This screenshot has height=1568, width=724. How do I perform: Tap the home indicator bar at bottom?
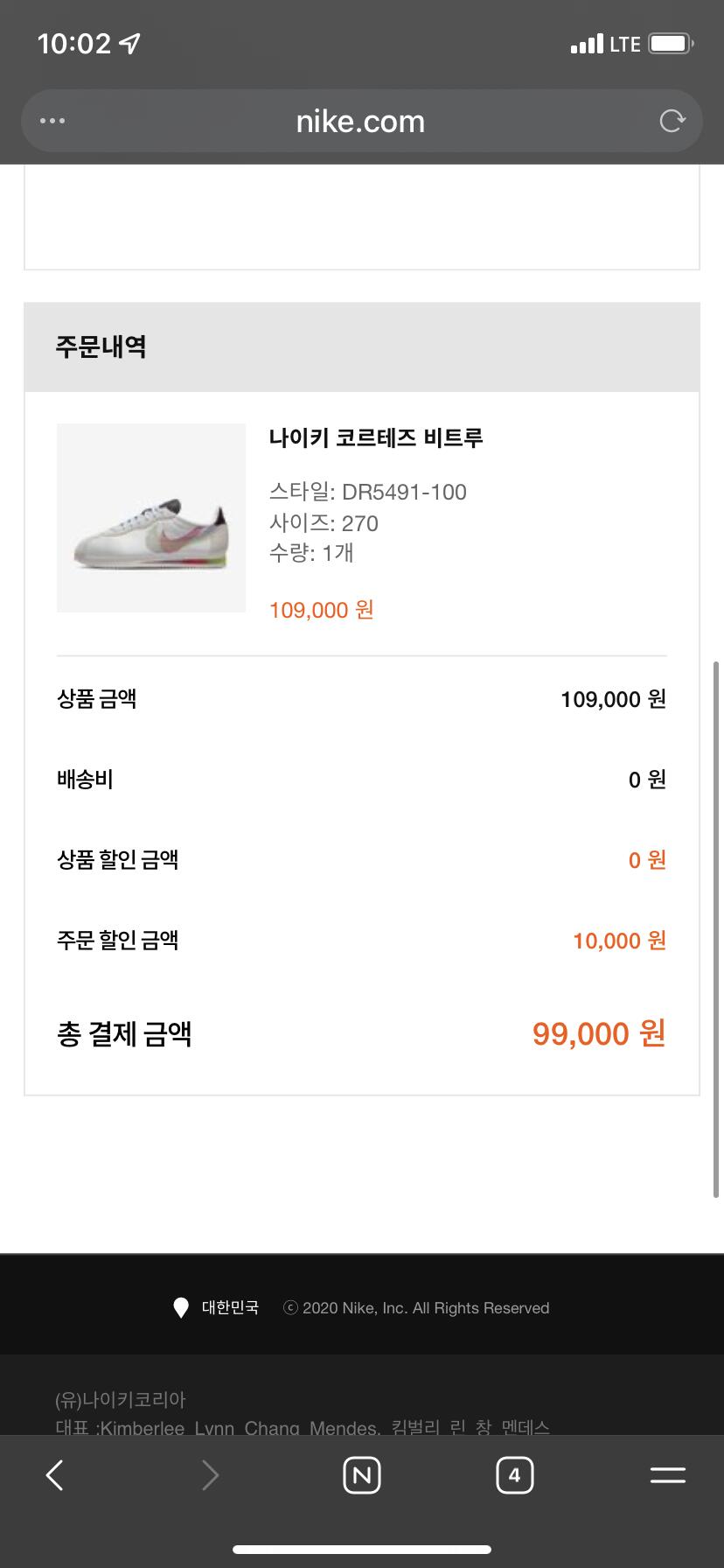point(362,1550)
